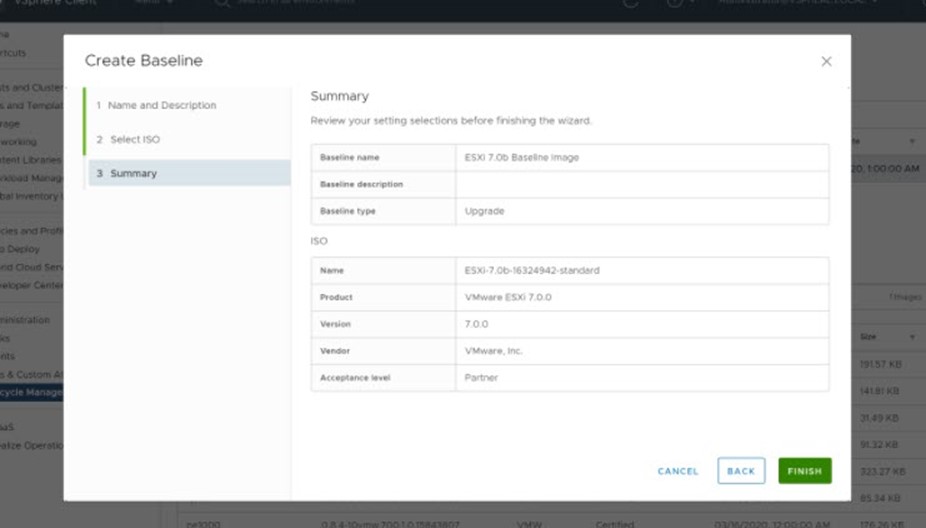926x528 pixels.
Task: Open Content Libraries in the background sidebar
Action: (31, 160)
